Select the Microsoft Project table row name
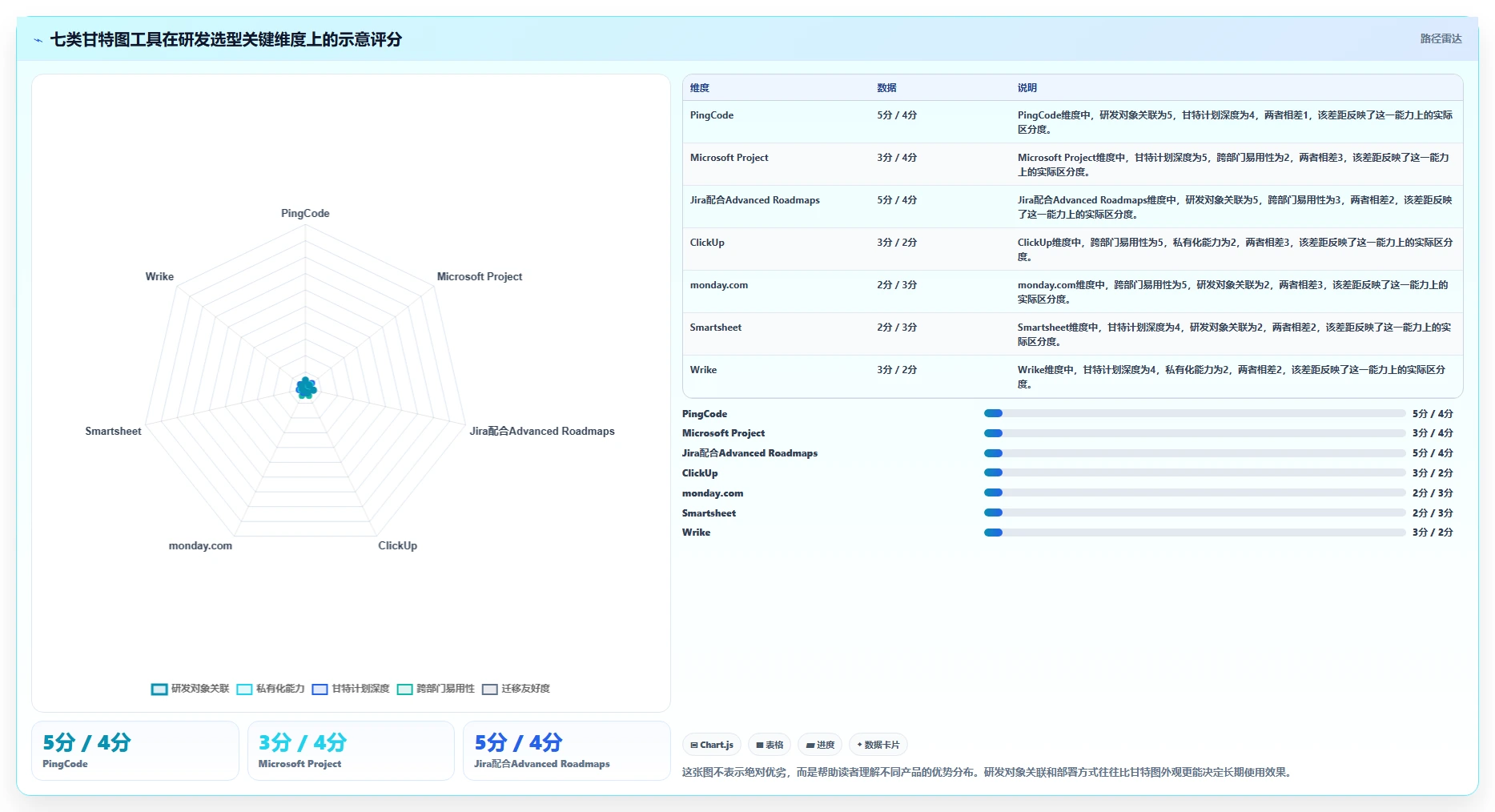 tap(729, 158)
